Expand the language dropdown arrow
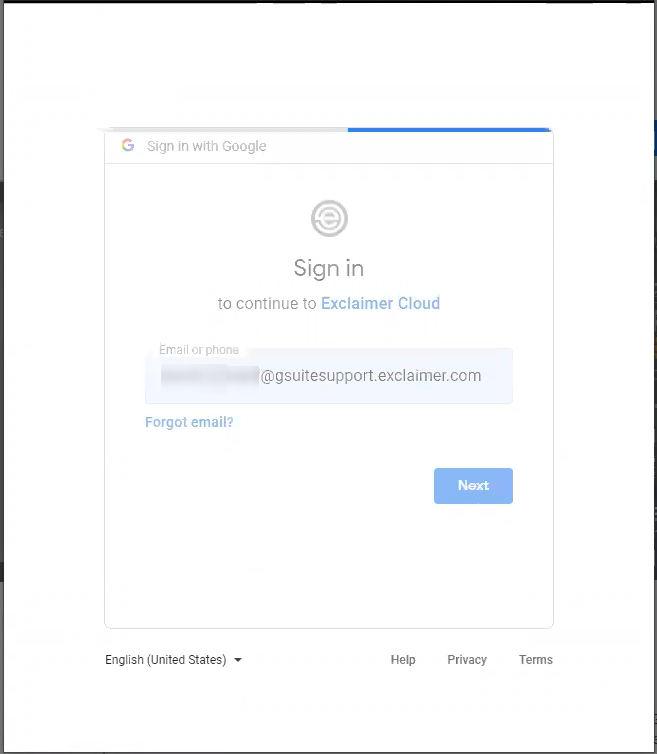The image size is (657, 754). pyautogui.click(x=238, y=660)
